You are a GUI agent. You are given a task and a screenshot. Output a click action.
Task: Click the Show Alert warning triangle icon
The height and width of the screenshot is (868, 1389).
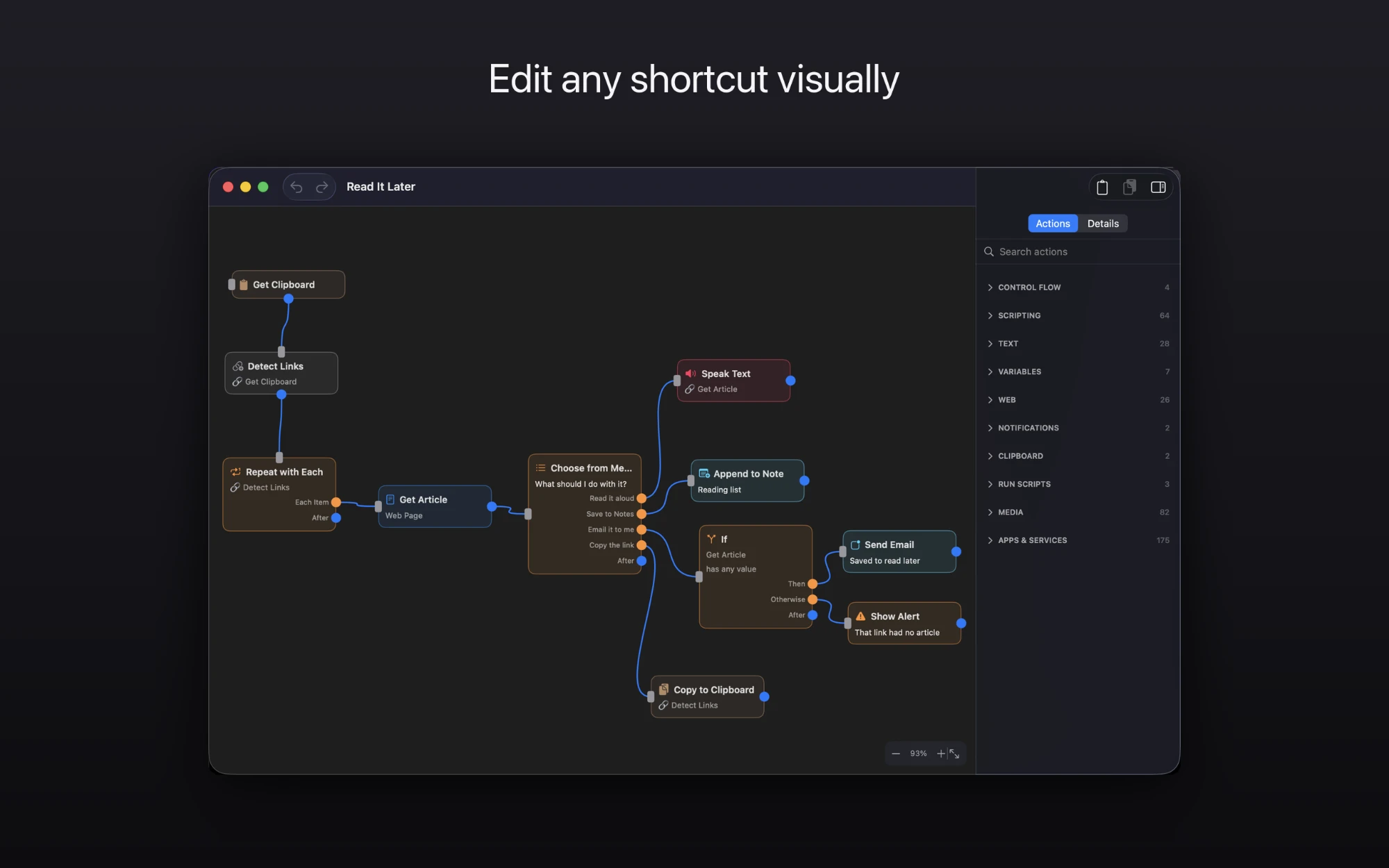point(861,616)
